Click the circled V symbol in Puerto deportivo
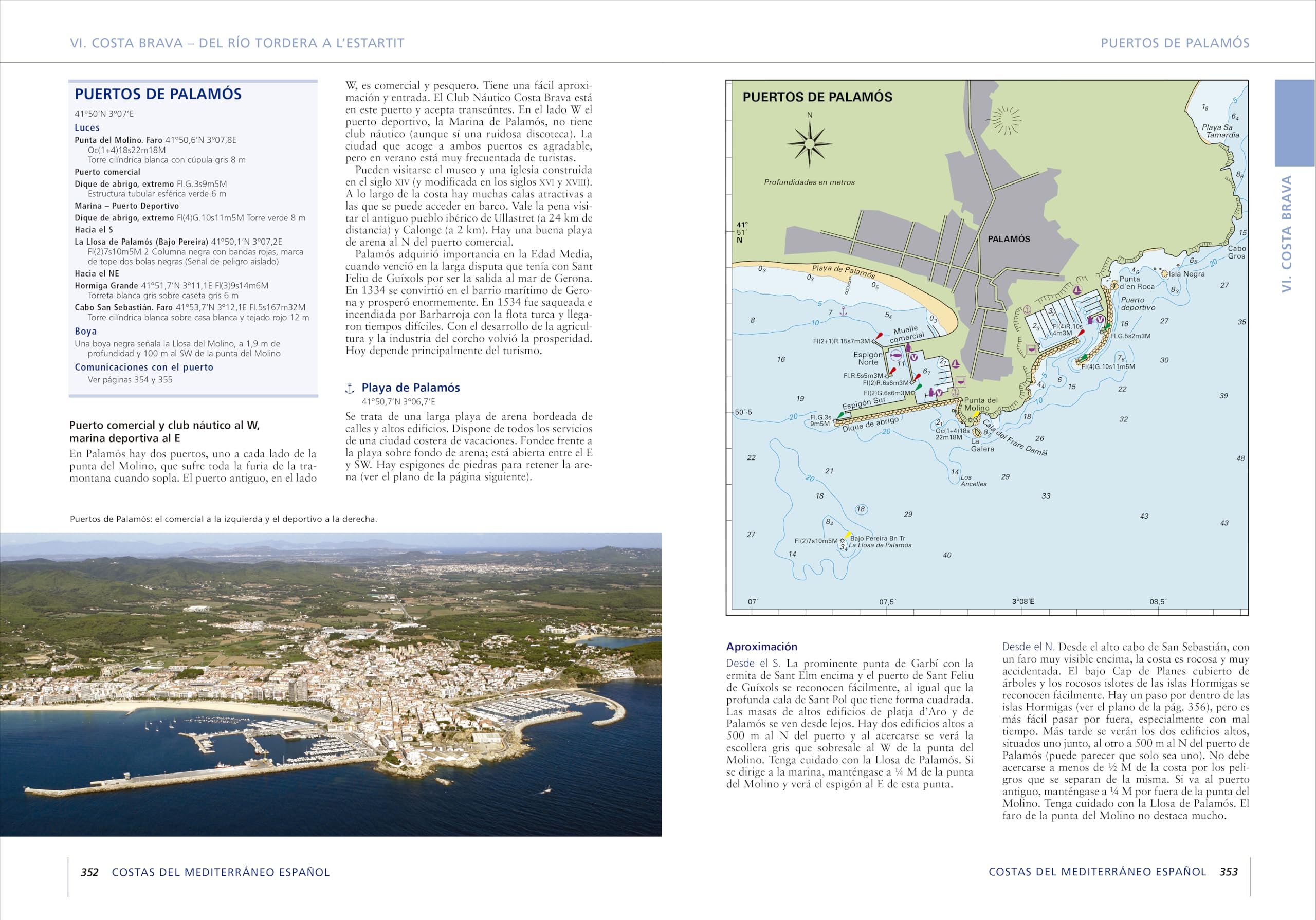Image resolution: width=1316 pixels, height=920 pixels. point(1101,319)
